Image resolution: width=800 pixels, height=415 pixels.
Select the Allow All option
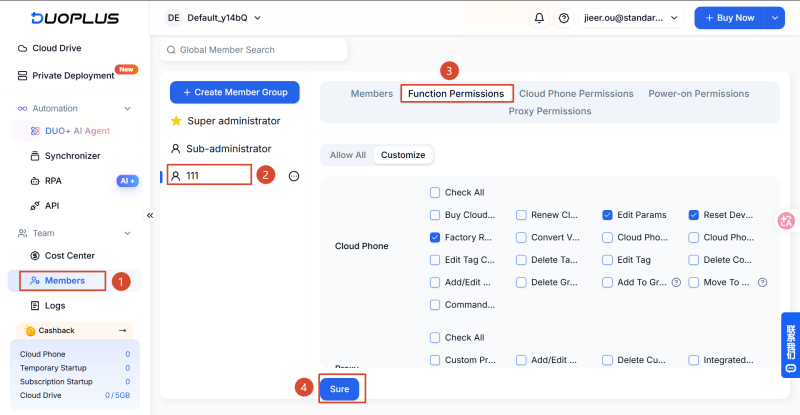pyautogui.click(x=347, y=155)
